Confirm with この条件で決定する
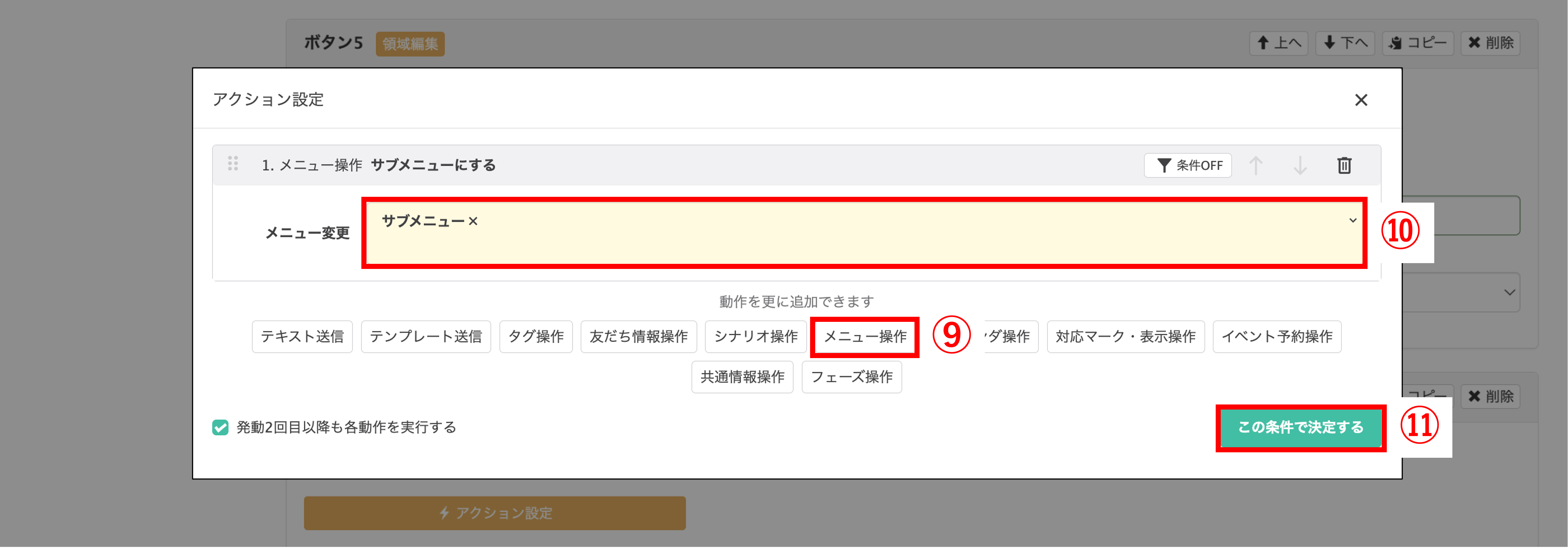The height and width of the screenshot is (548, 1568). point(1301,427)
